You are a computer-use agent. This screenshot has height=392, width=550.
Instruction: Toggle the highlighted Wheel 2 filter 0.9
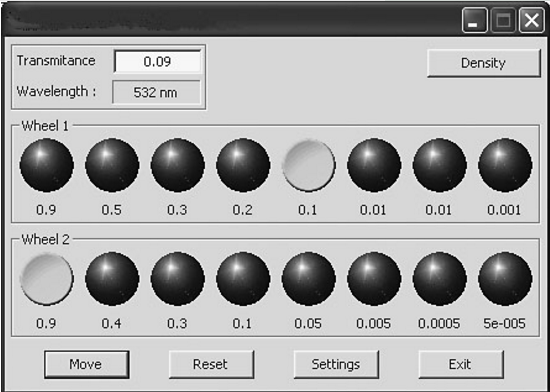point(47,279)
